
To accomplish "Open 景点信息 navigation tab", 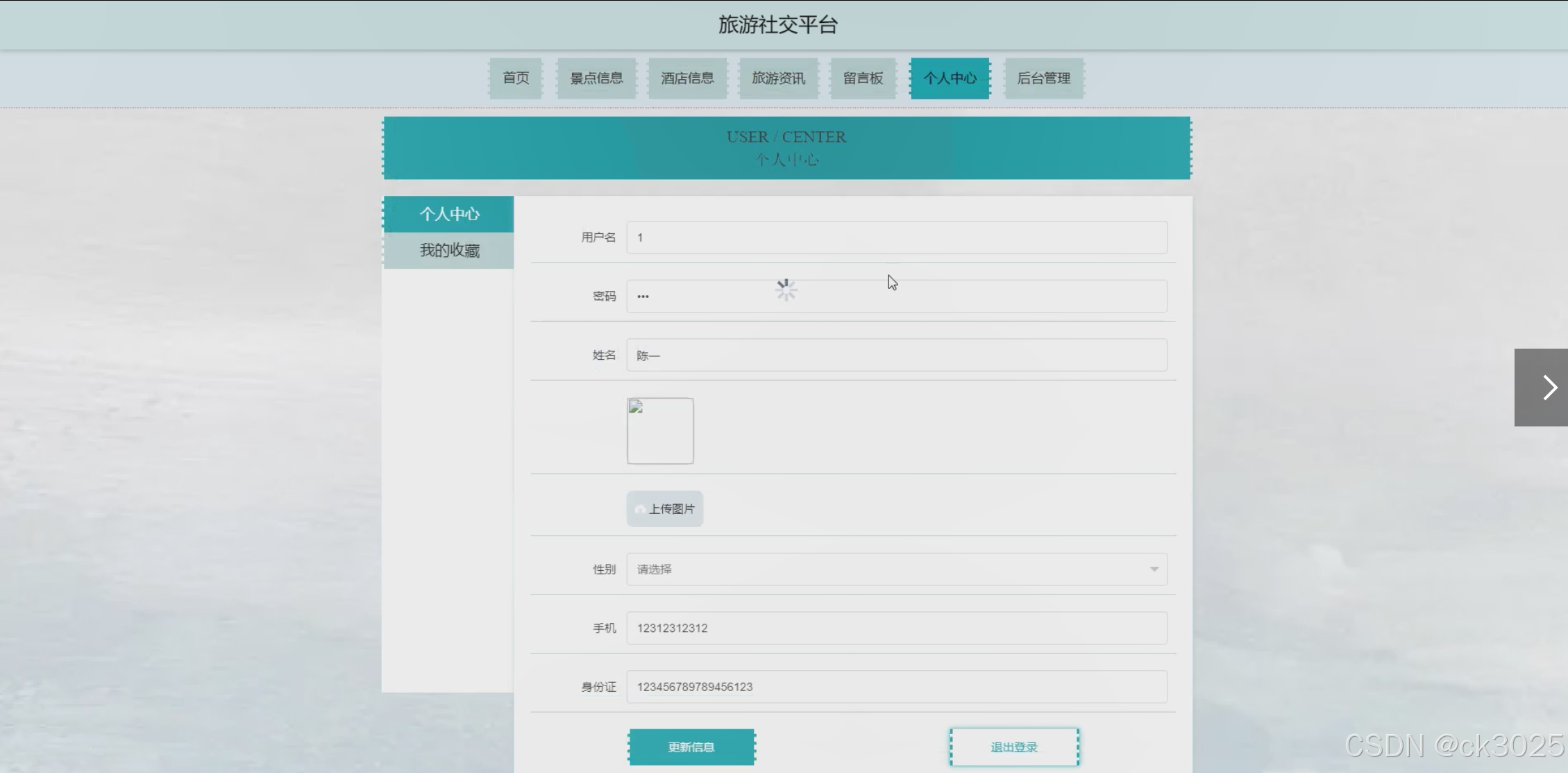I will click(x=596, y=78).
